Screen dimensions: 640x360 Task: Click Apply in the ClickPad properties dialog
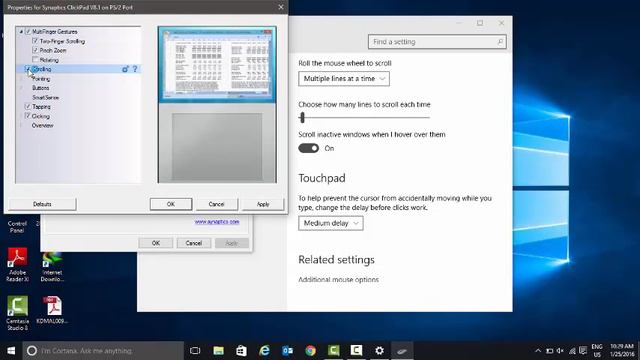click(x=263, y=204)
